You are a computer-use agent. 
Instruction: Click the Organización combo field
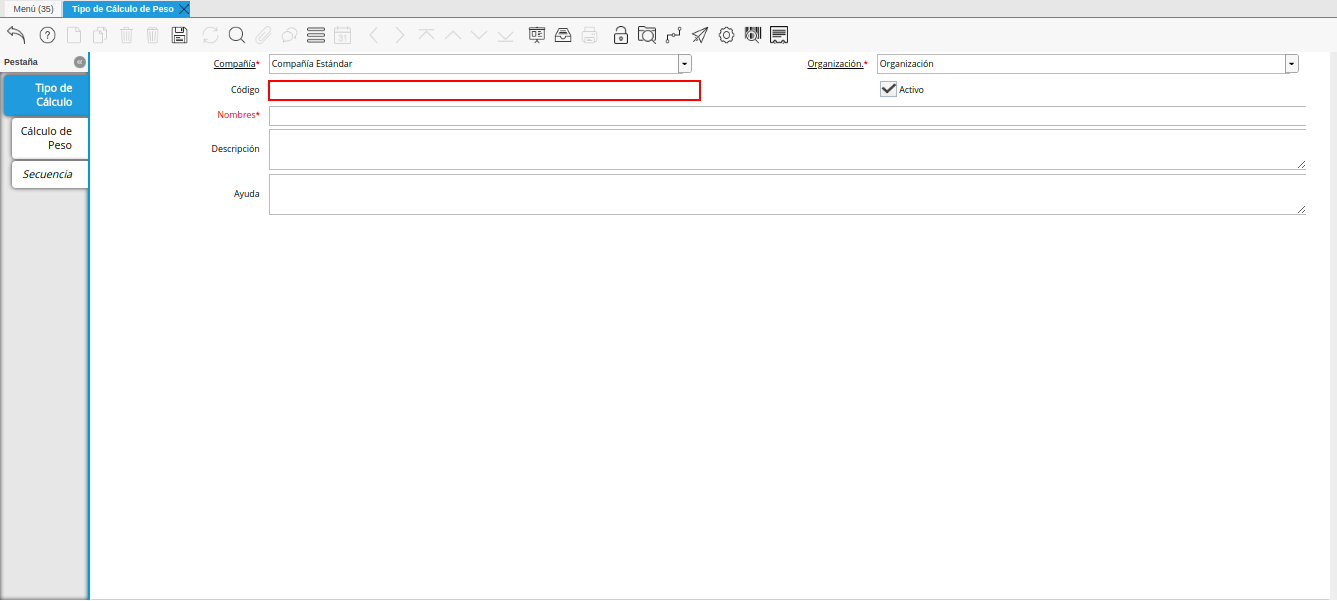tap(1081, 64)
